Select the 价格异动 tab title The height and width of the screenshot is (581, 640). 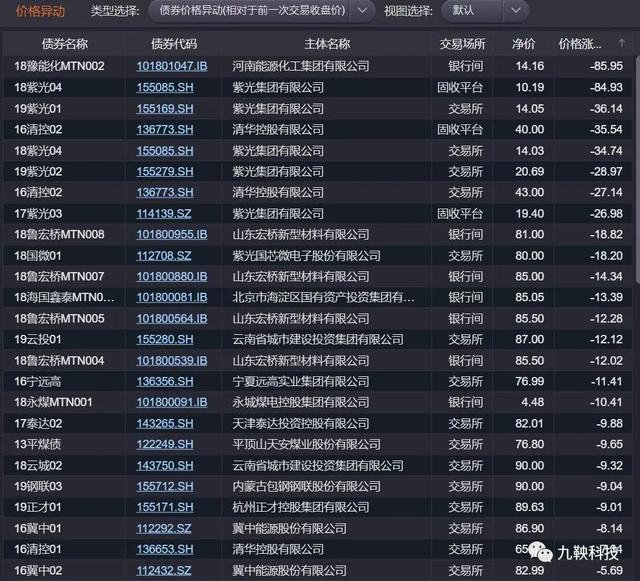pos(40,11)
